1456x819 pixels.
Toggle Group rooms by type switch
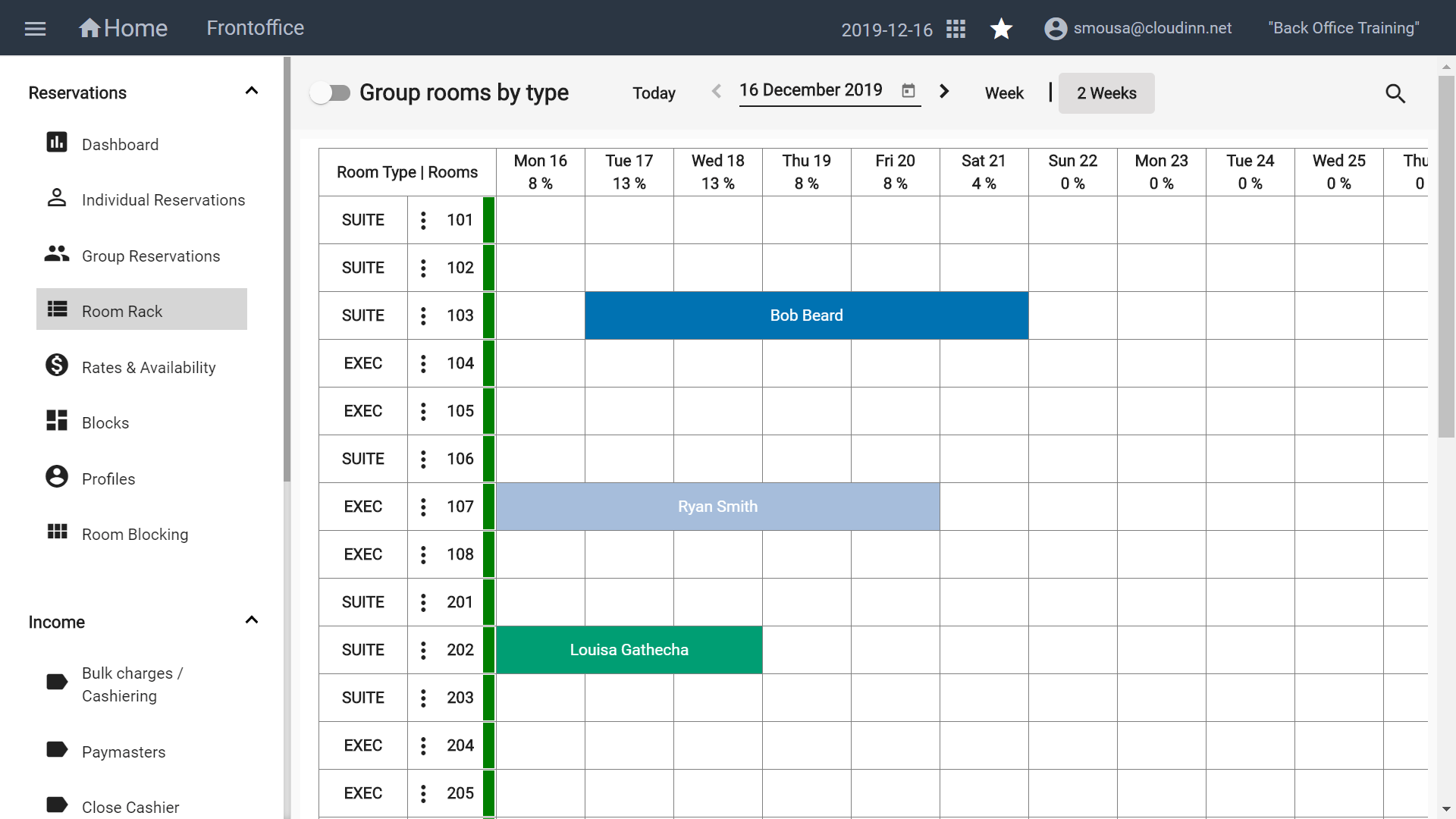(x=331, y=93)
